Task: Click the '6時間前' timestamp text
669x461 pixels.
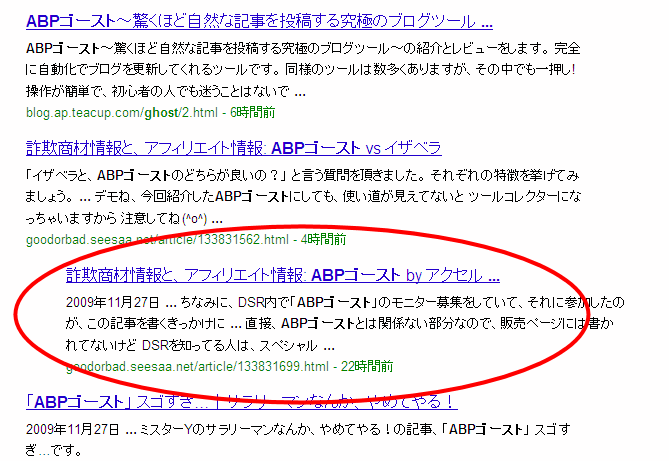Action: 253,113
